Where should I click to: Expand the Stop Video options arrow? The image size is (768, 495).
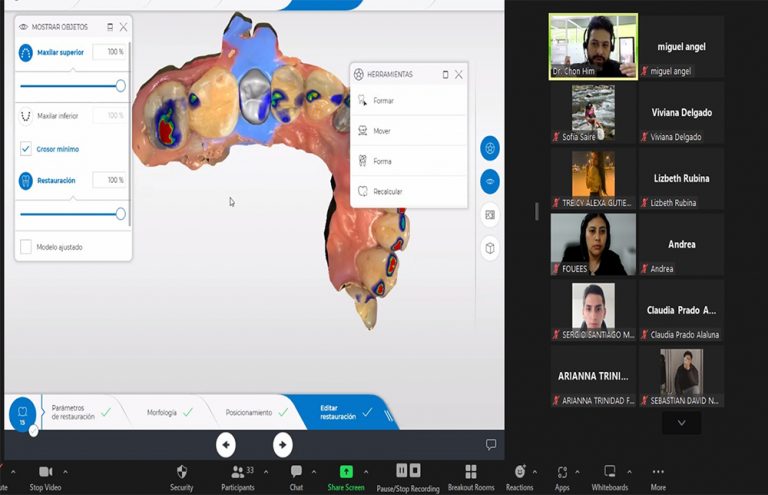66,471
